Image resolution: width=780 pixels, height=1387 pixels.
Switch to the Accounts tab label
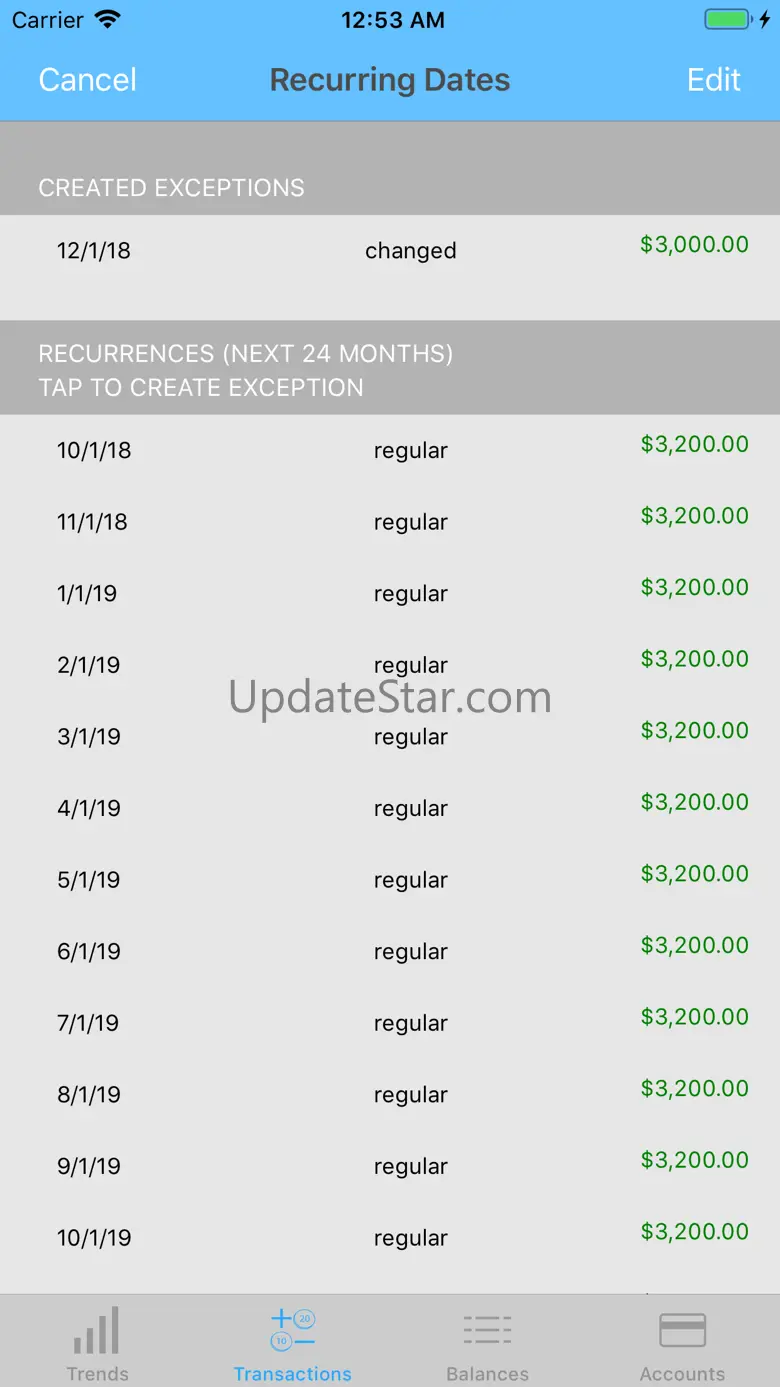click(682, 1373)
